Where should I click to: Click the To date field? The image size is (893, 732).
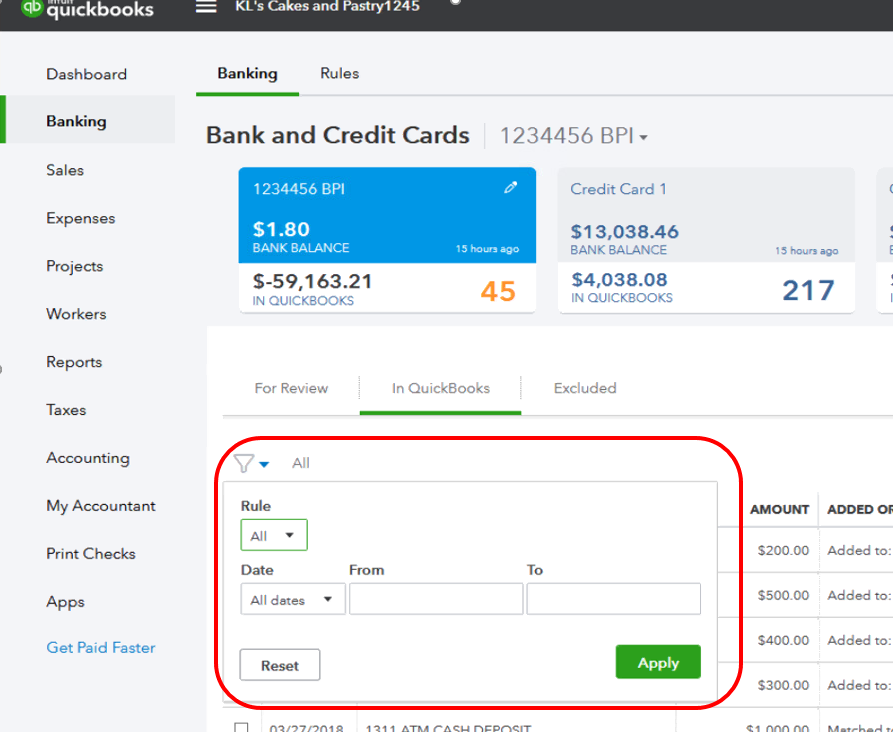click(x=614, y=599)
